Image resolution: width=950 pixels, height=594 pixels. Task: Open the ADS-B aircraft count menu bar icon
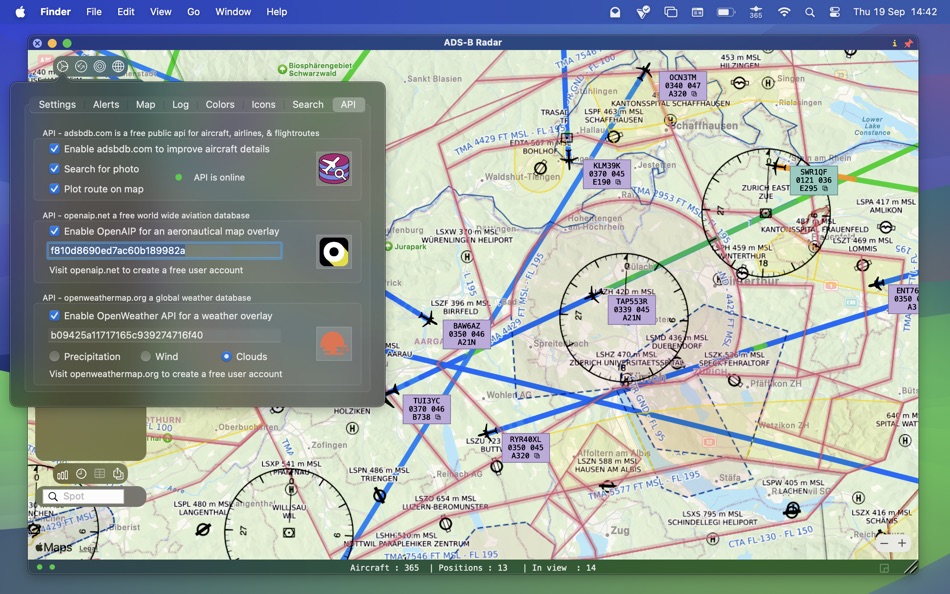tap(756, 12)
